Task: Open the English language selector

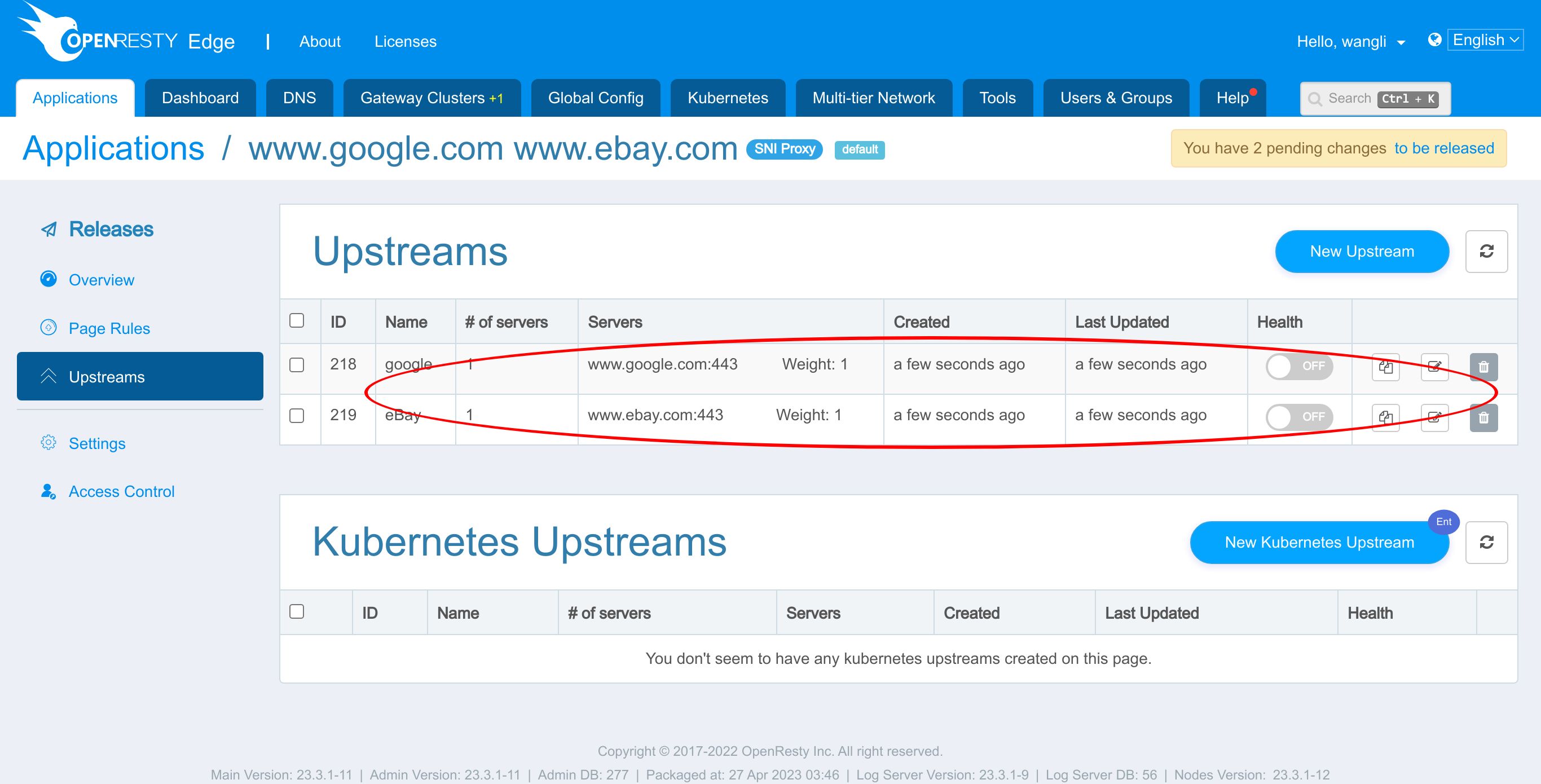Action: 1485,40
